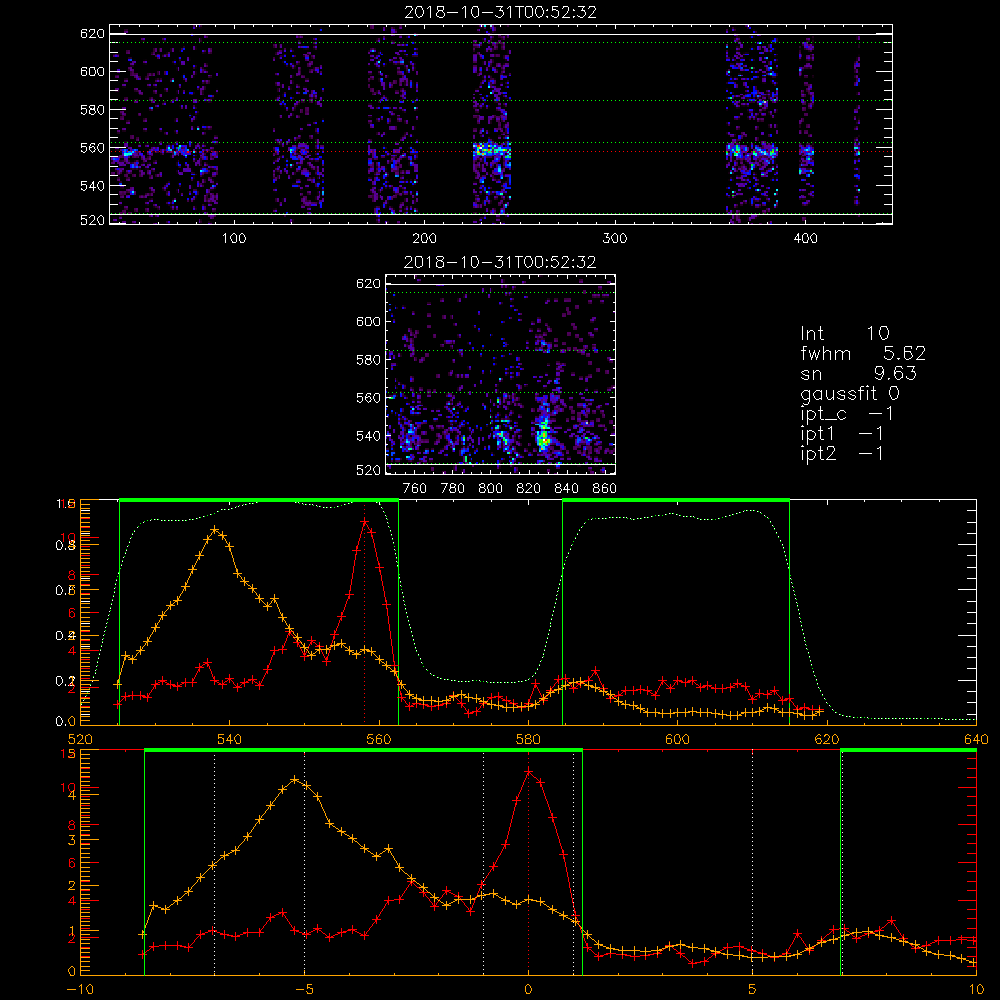
Task: Click the '860' x-axis label of the middle image
Action: point(605,489)
